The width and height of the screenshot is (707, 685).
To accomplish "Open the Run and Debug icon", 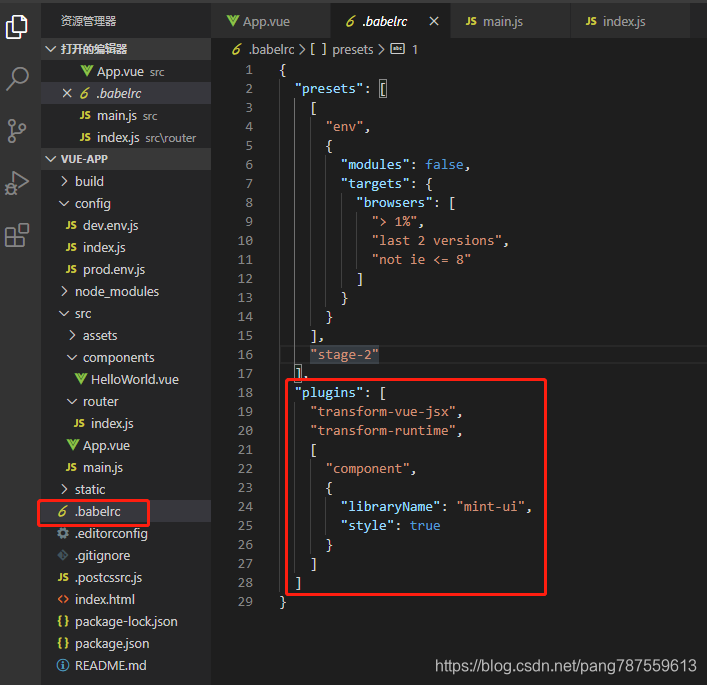I will pyautogui.click(x=17, y=183).
